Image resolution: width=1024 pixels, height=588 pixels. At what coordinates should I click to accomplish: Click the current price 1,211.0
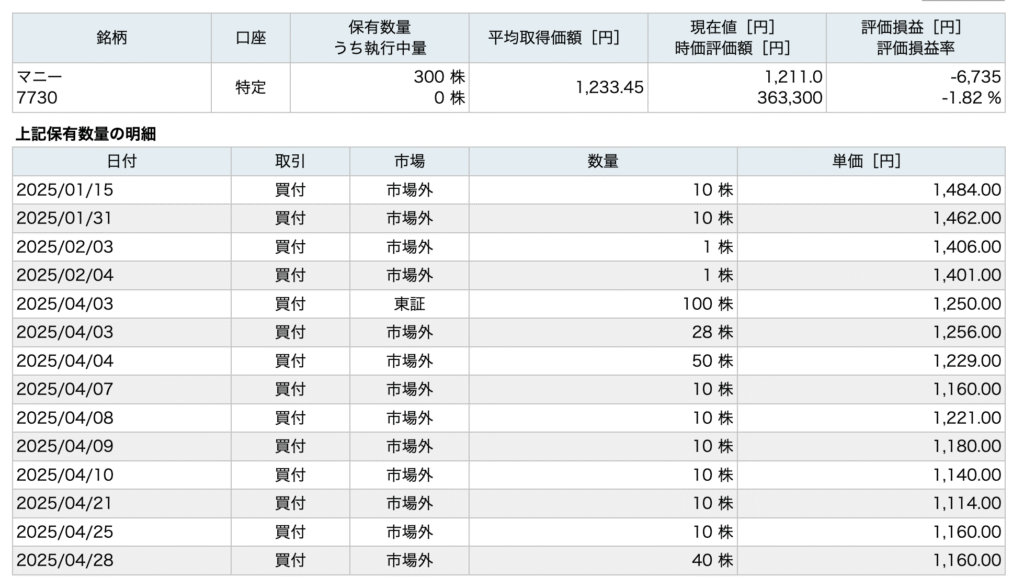click(793, 77)
